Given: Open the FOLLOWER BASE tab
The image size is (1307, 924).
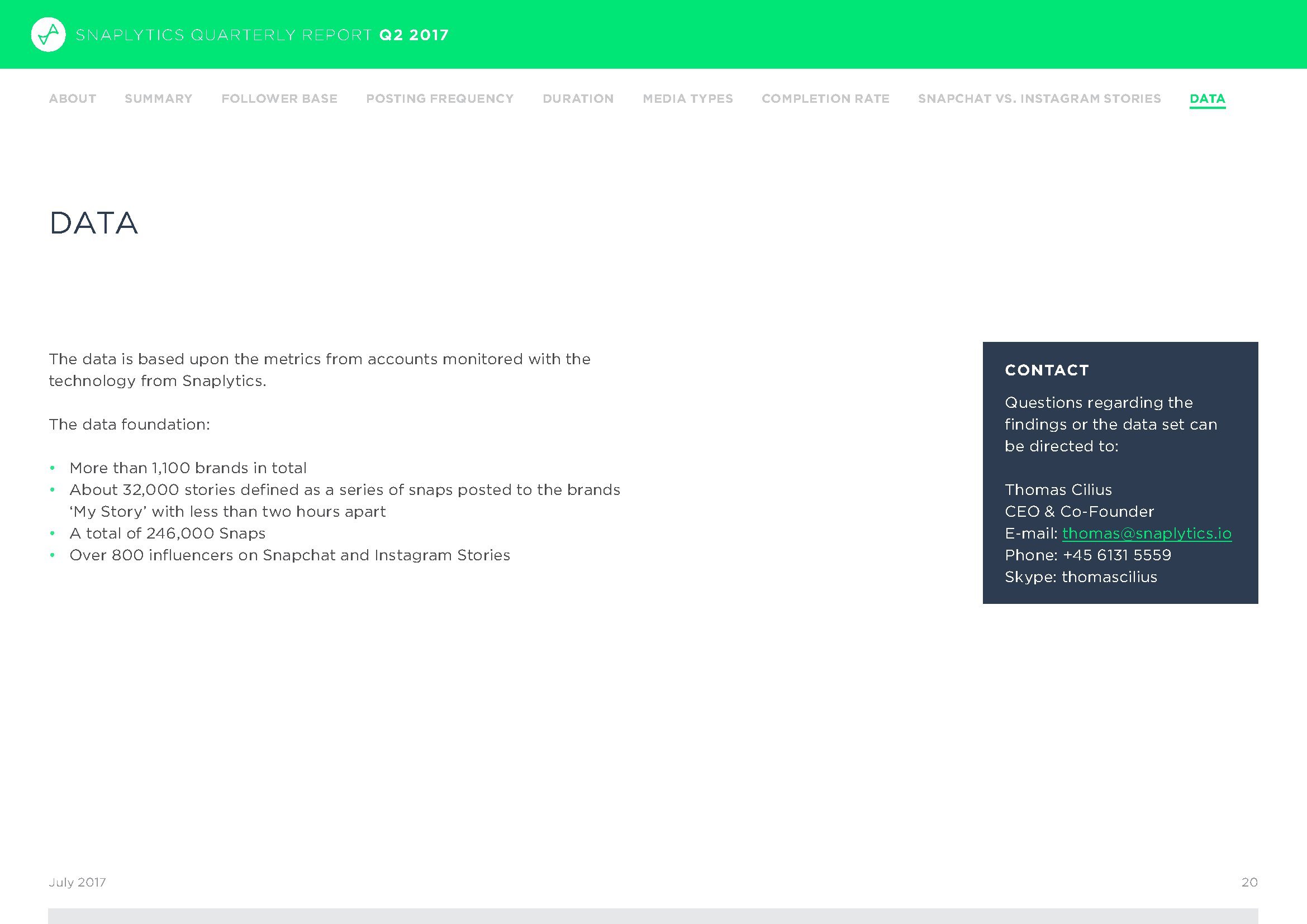Looking at the screenshot, I should [279, 98].
